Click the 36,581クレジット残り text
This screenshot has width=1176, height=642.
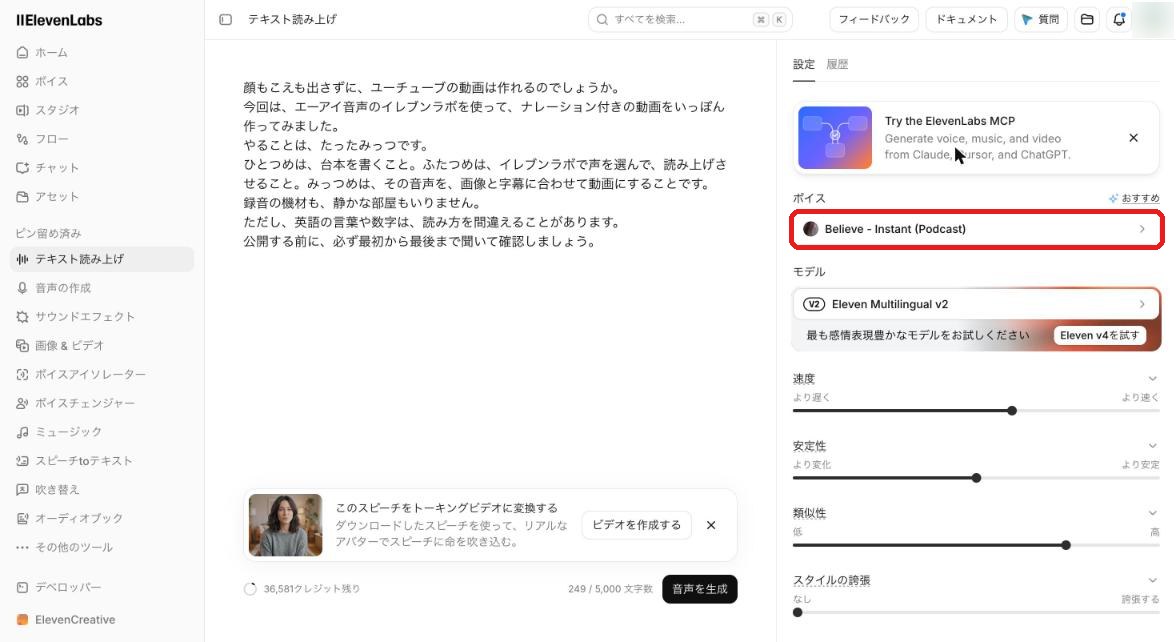click(311, 589)
